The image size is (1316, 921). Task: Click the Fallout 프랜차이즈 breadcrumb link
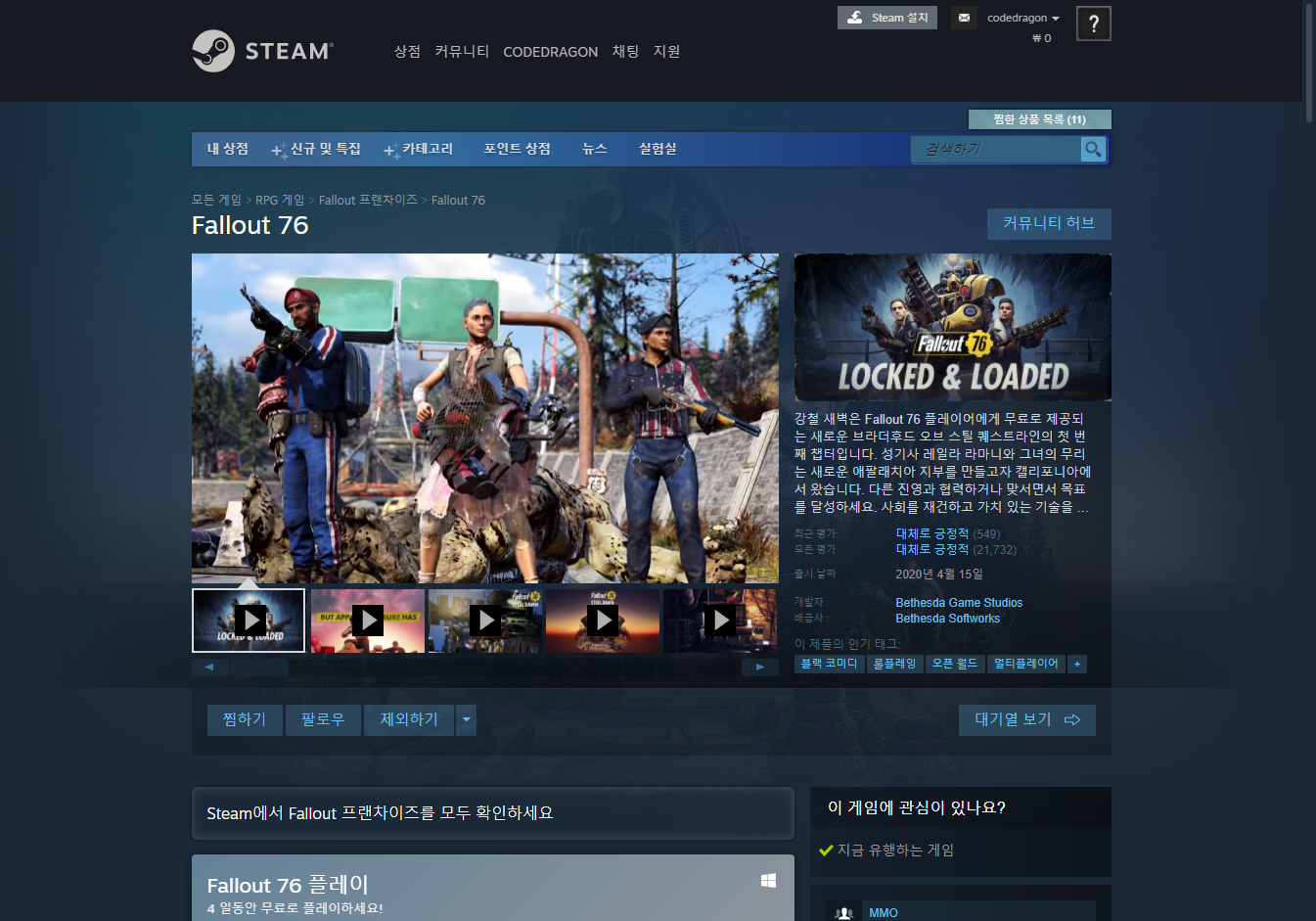[x=368, y=200]
